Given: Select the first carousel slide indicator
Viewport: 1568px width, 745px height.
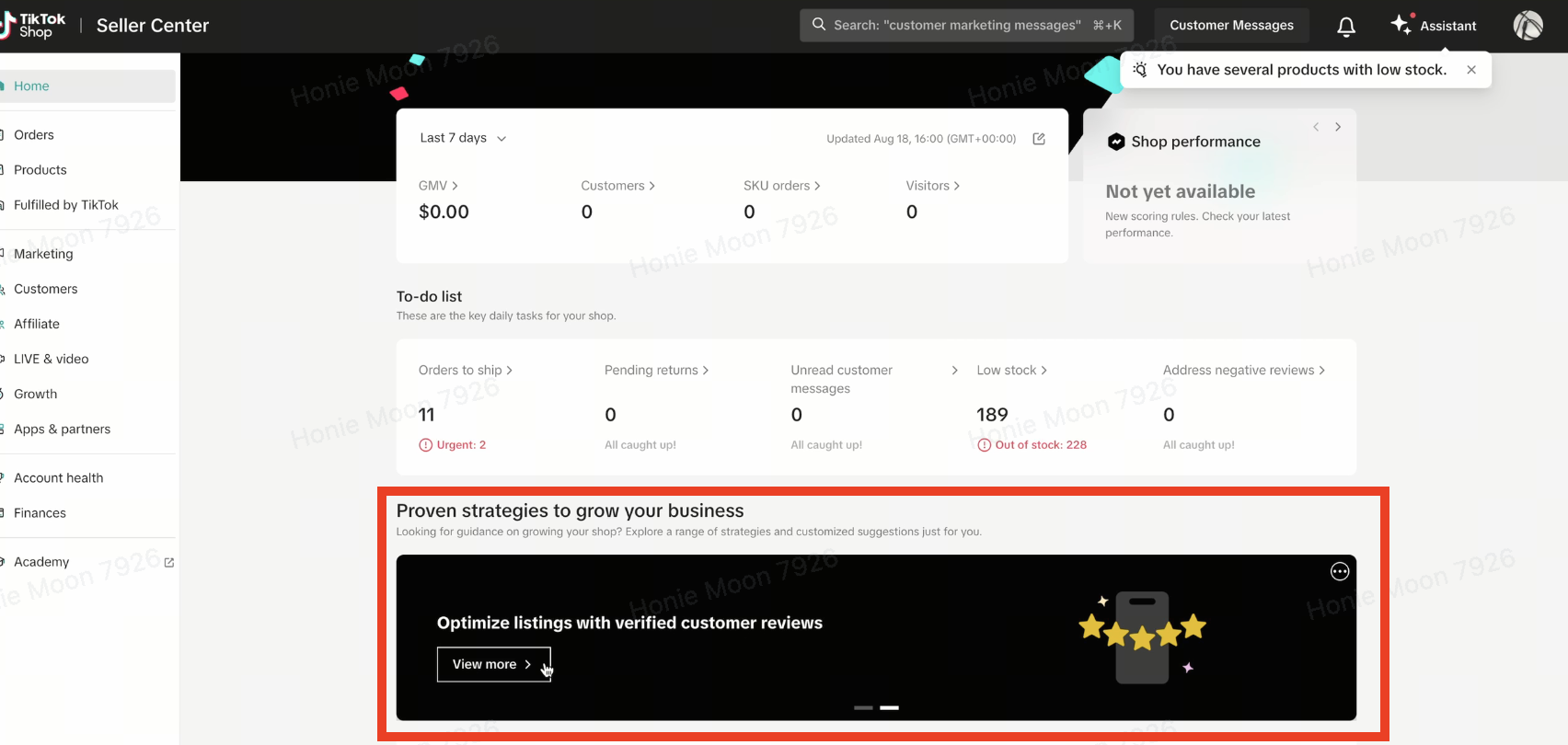Looking at the screenshot, I should tap(863, 707).
